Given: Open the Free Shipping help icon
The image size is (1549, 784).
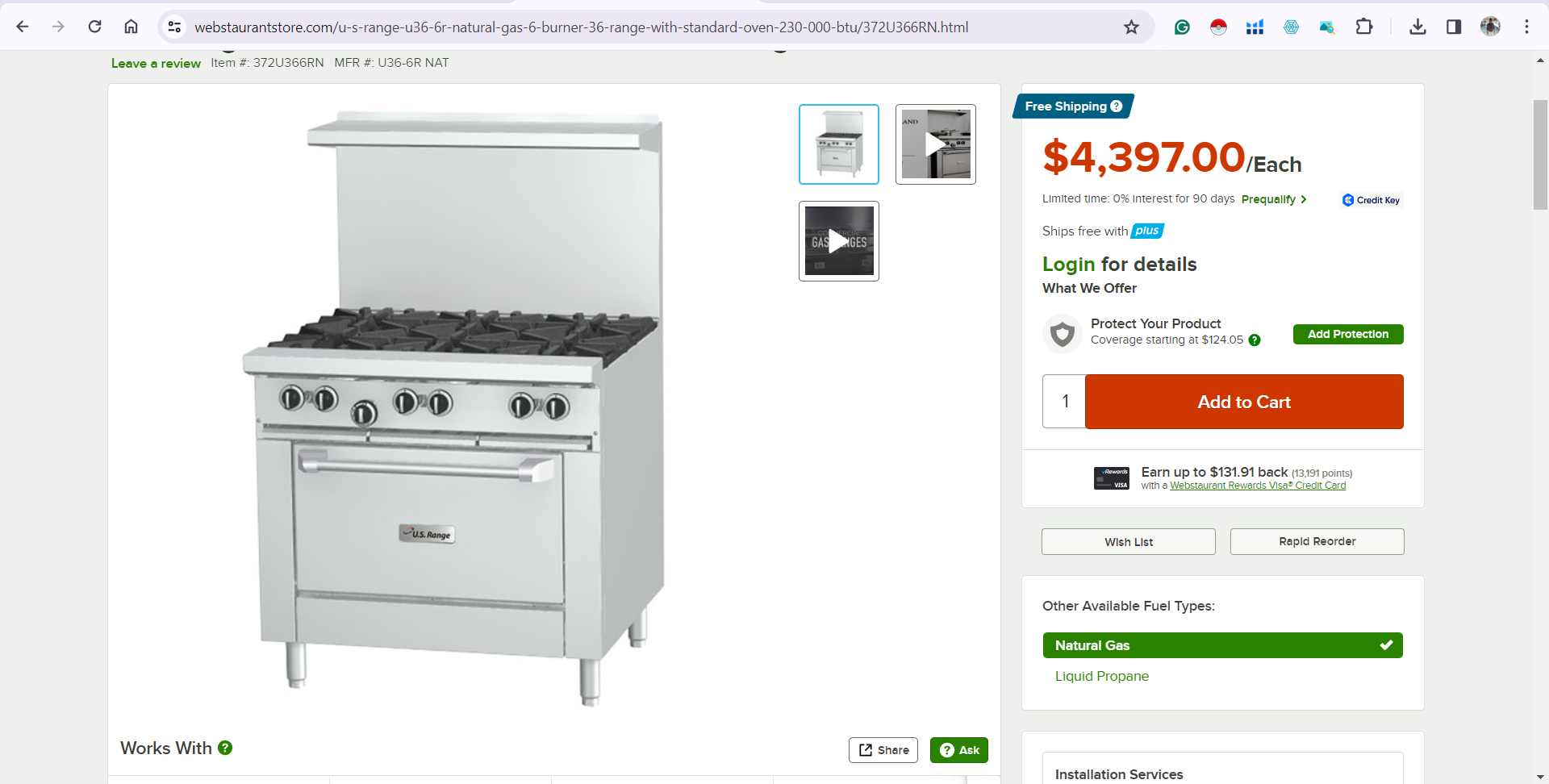Looking at the screenshot, I should click(x=1117, y=106).
